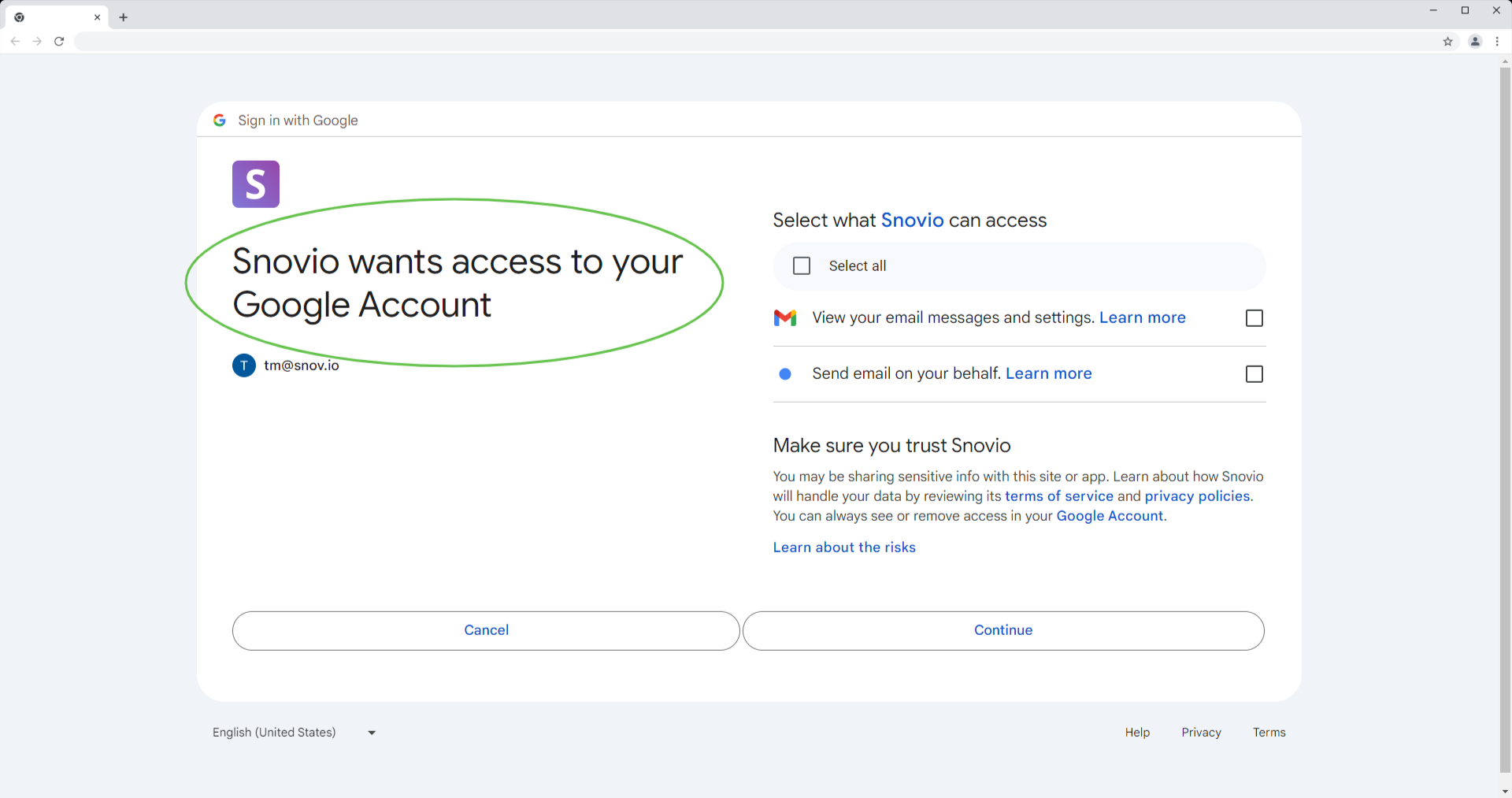Open Learn more link for sending email
Viewport: 1512px width, 798px height.
[1048, 373]
